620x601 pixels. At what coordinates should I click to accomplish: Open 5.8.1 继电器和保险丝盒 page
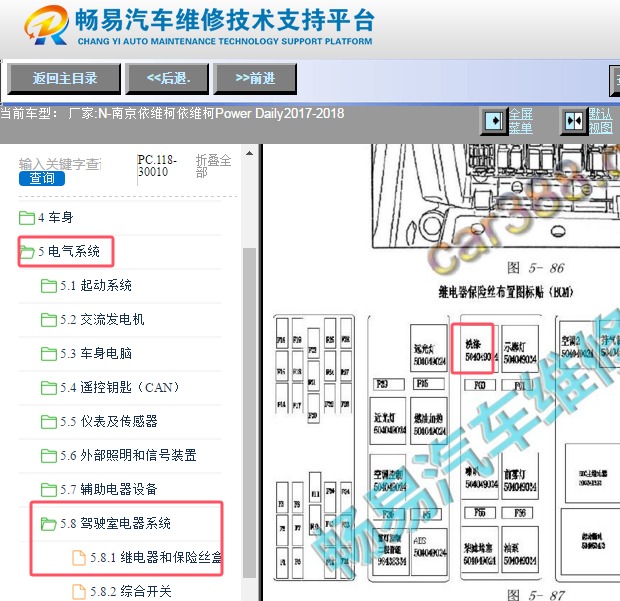(156, 558)
